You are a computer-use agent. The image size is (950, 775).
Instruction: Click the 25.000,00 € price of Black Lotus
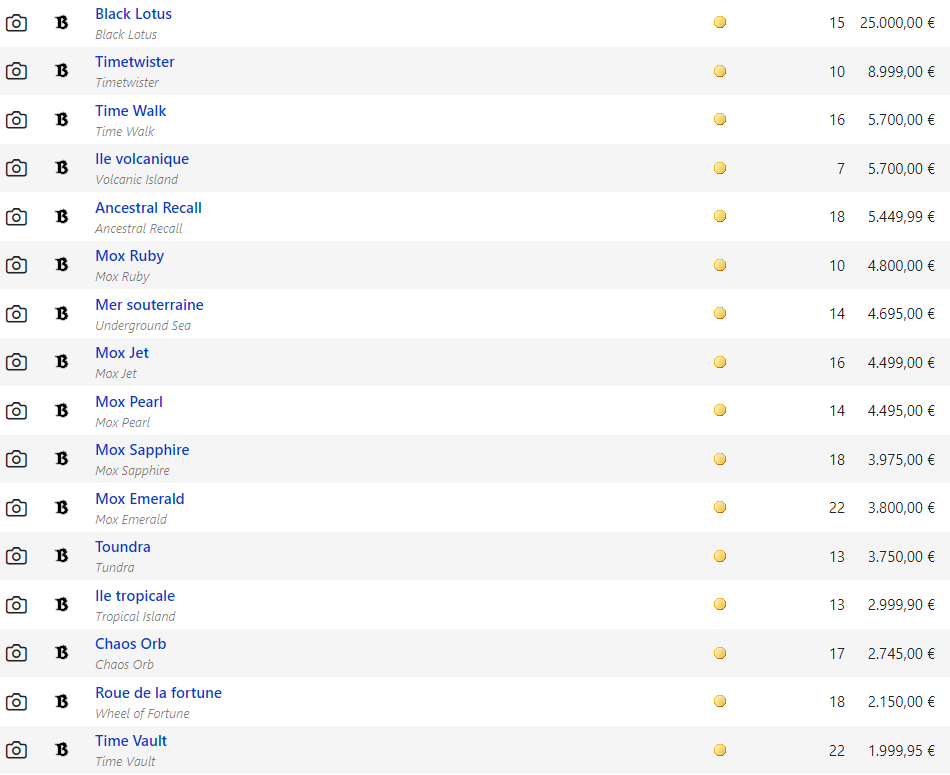(897, 23)
